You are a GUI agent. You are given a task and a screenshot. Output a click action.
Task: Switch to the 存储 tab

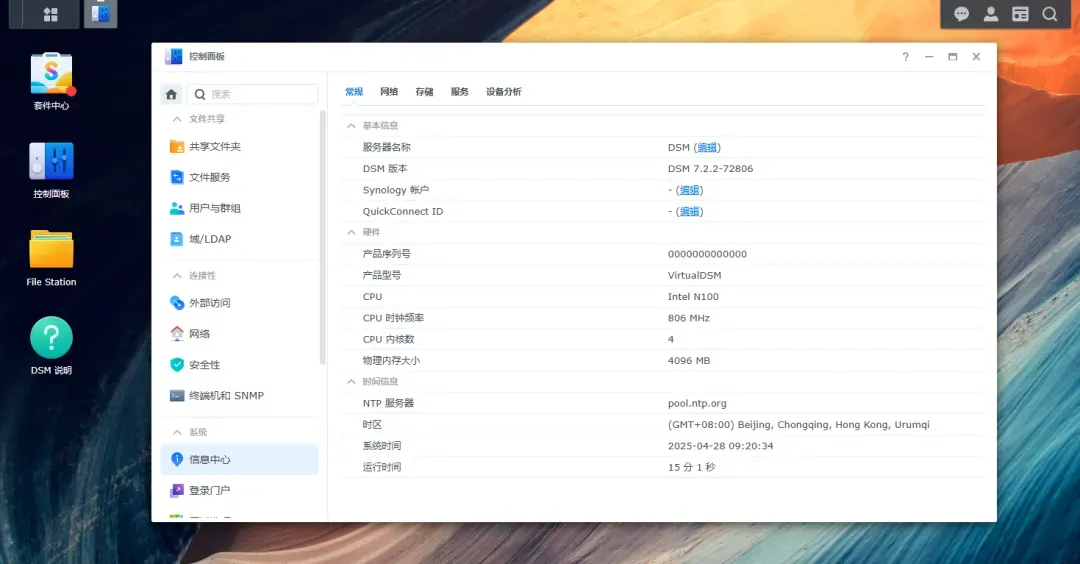424,92
